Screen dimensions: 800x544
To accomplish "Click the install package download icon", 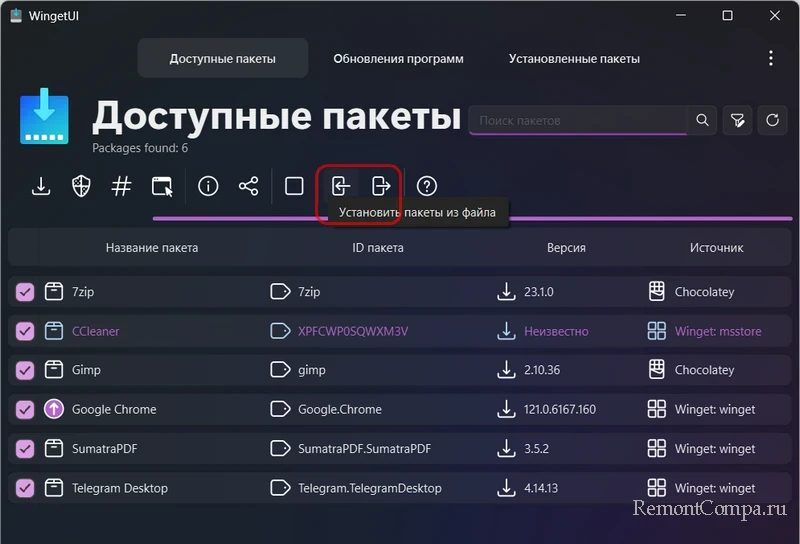I will pyautogui.click(x=41, y=186).
